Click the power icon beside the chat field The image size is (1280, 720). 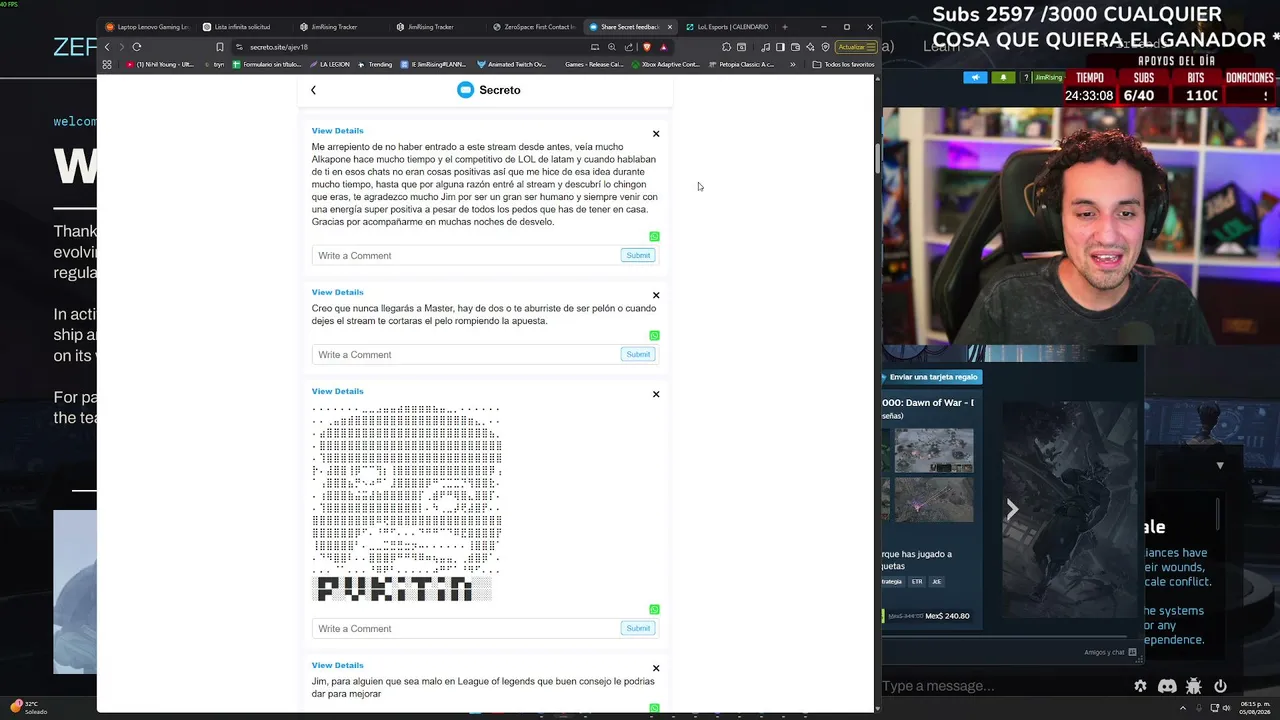click(x=1220, y=686)
